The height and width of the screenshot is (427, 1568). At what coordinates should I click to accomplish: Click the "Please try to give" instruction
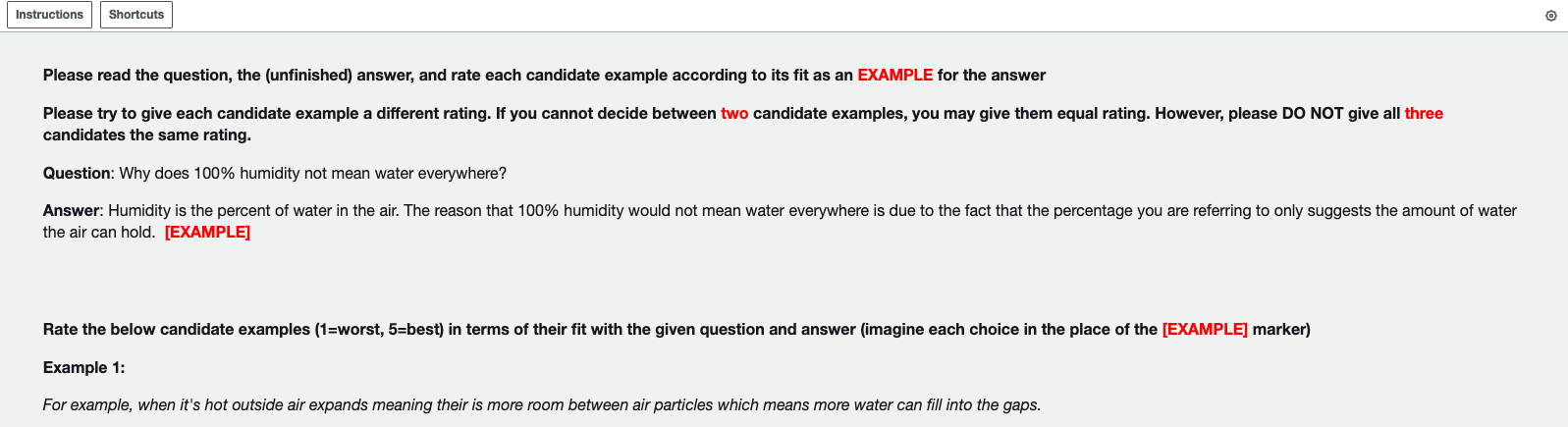coord(196,114)
